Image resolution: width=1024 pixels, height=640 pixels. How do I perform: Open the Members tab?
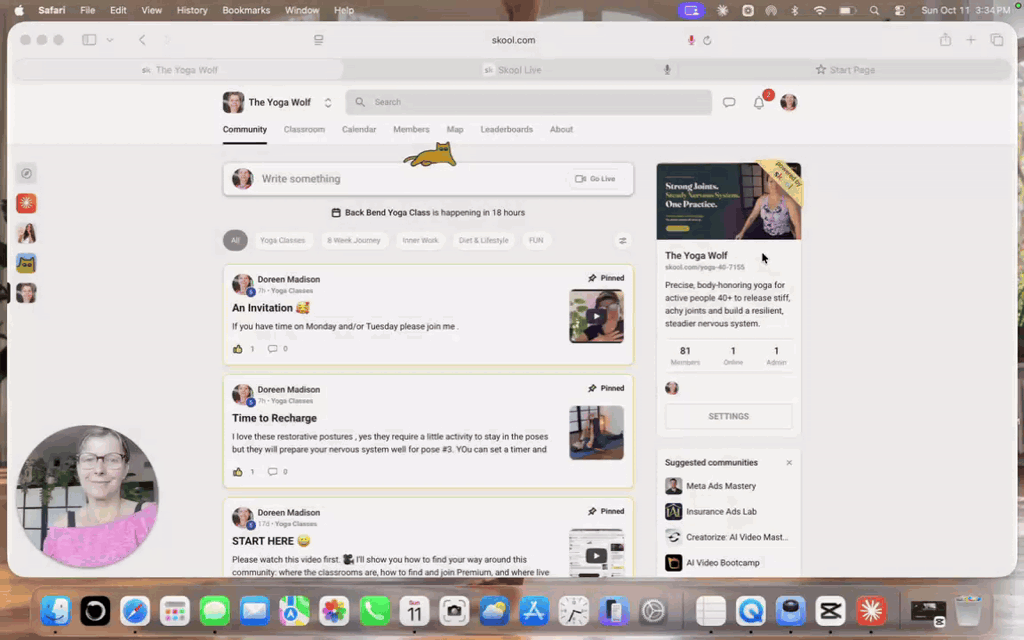click(411, 129)
